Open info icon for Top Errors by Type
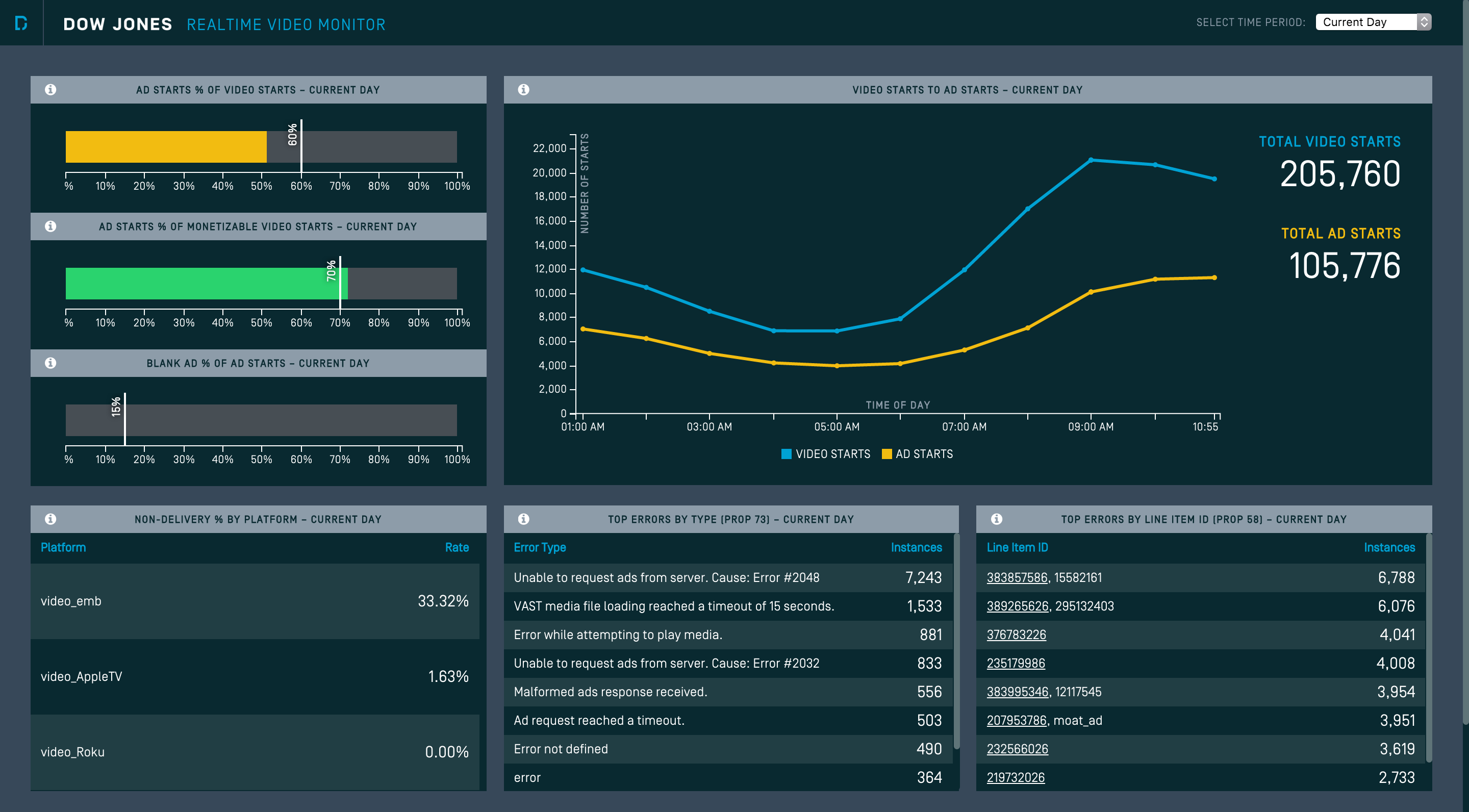1469x812 pixels. point(523,519)
